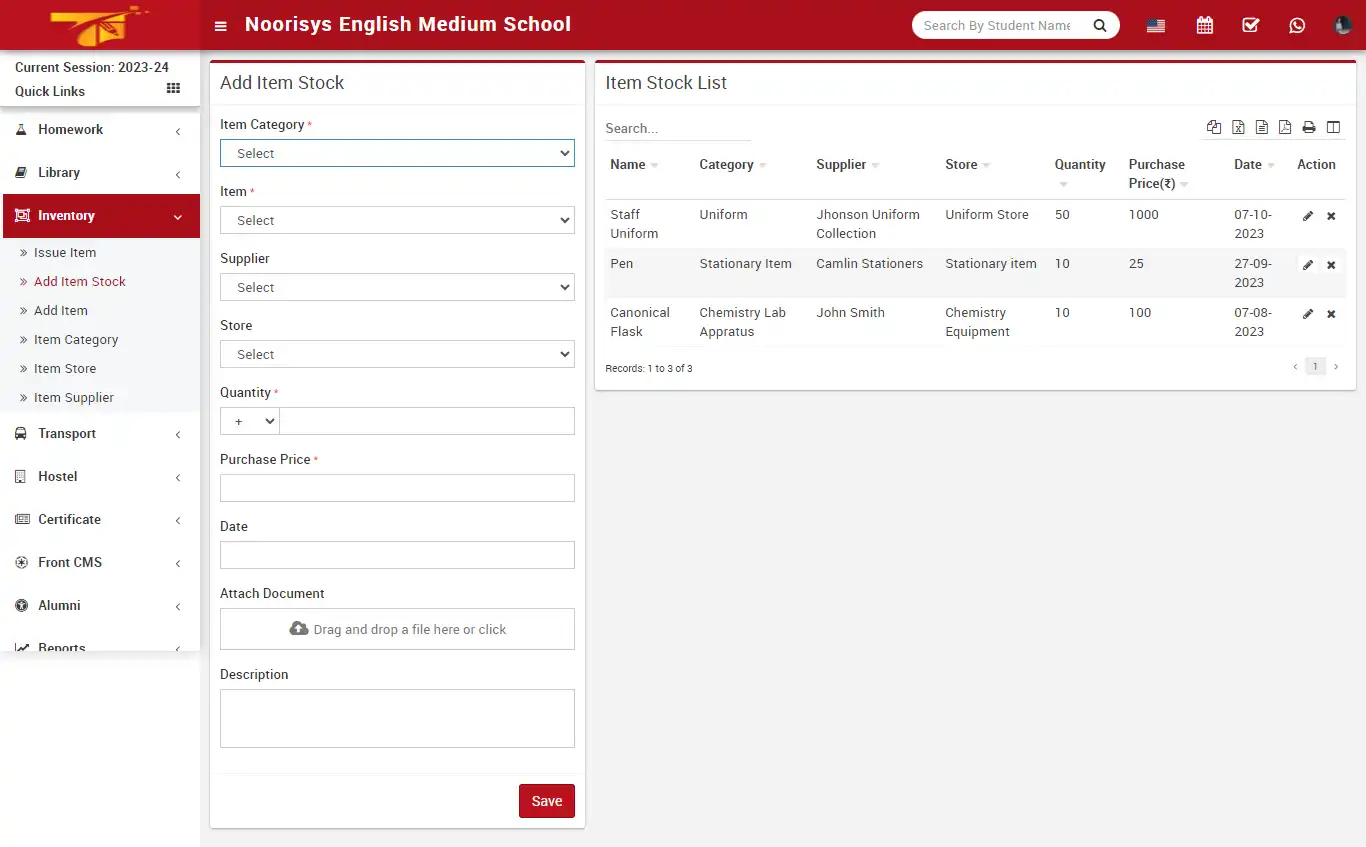This screenshot has width=1366, height=847.
Task: Copy the stock list data
Action: click(x=1214, y=127)
